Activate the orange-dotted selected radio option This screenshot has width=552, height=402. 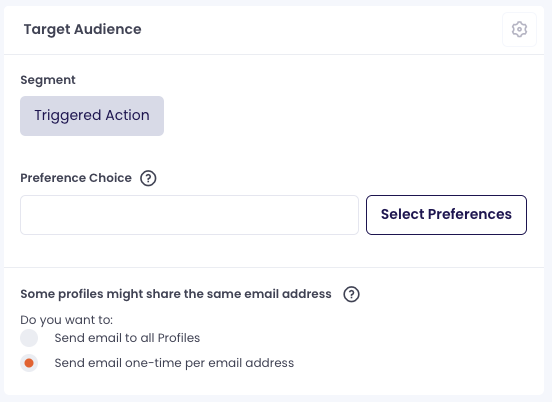click(29, 363)
